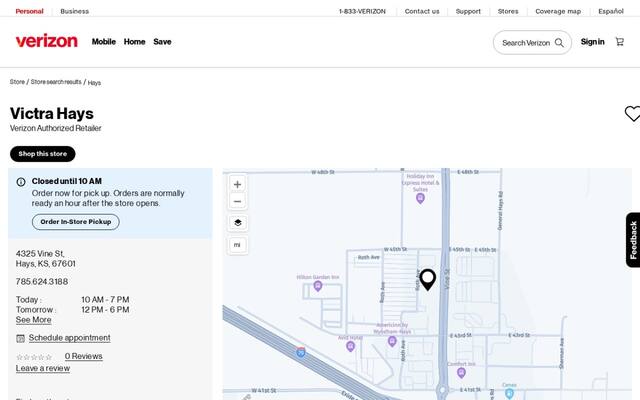
Task: Click the 1-833-VERIZON link
Action: [x=362, y=11]
